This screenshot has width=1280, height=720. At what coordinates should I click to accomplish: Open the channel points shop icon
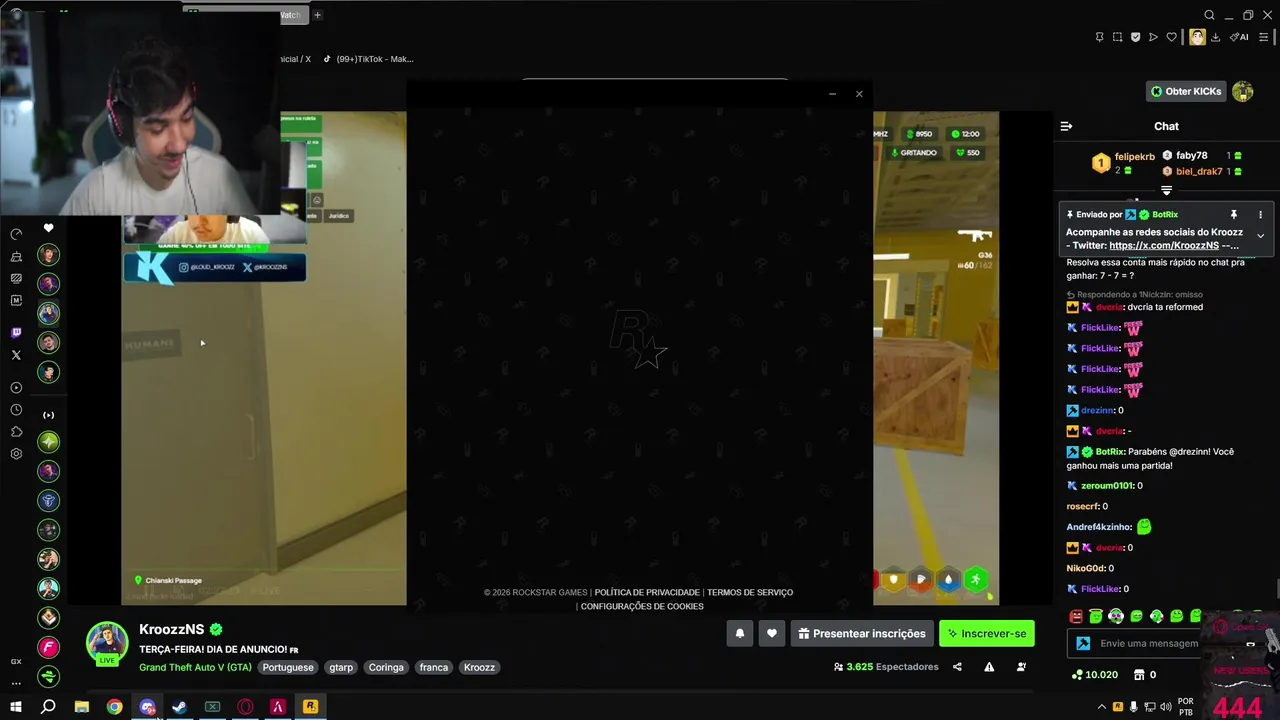(1139, 675)
